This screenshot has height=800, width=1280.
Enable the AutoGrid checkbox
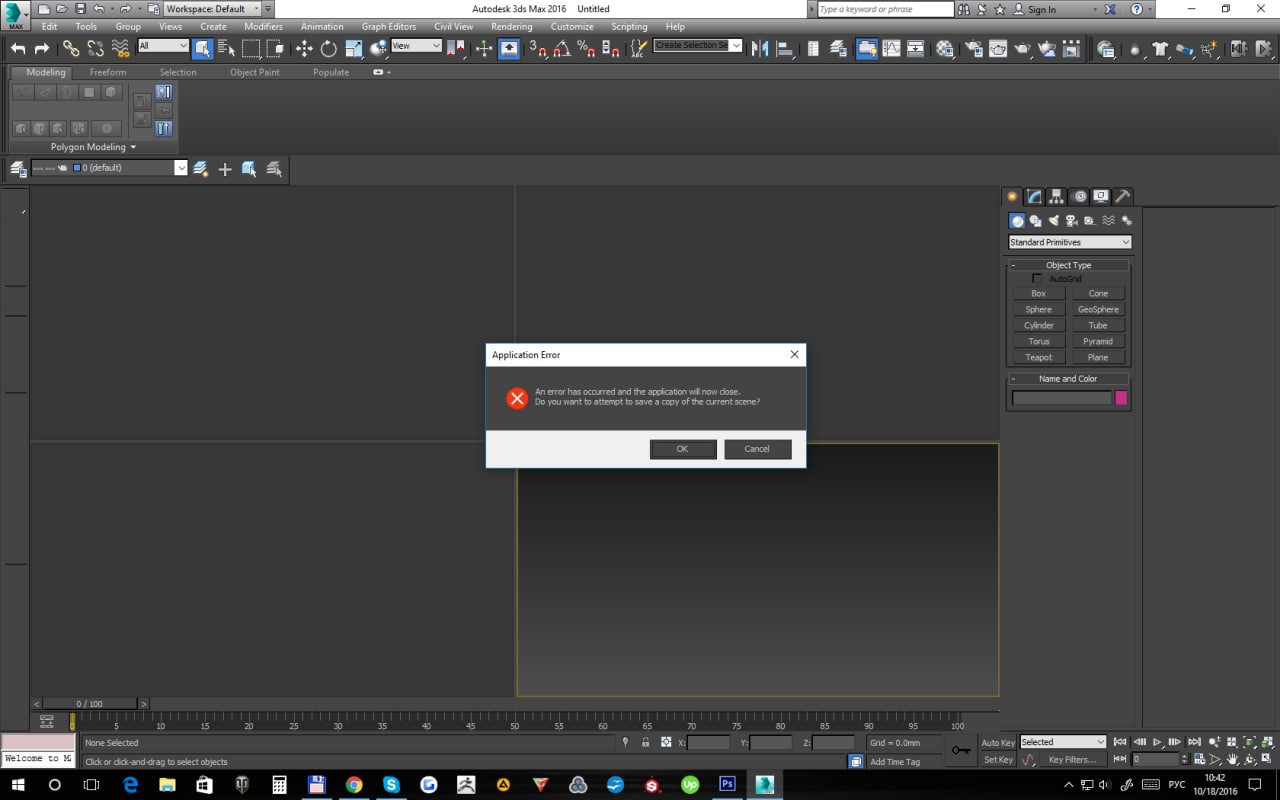tap(1037, 279)
